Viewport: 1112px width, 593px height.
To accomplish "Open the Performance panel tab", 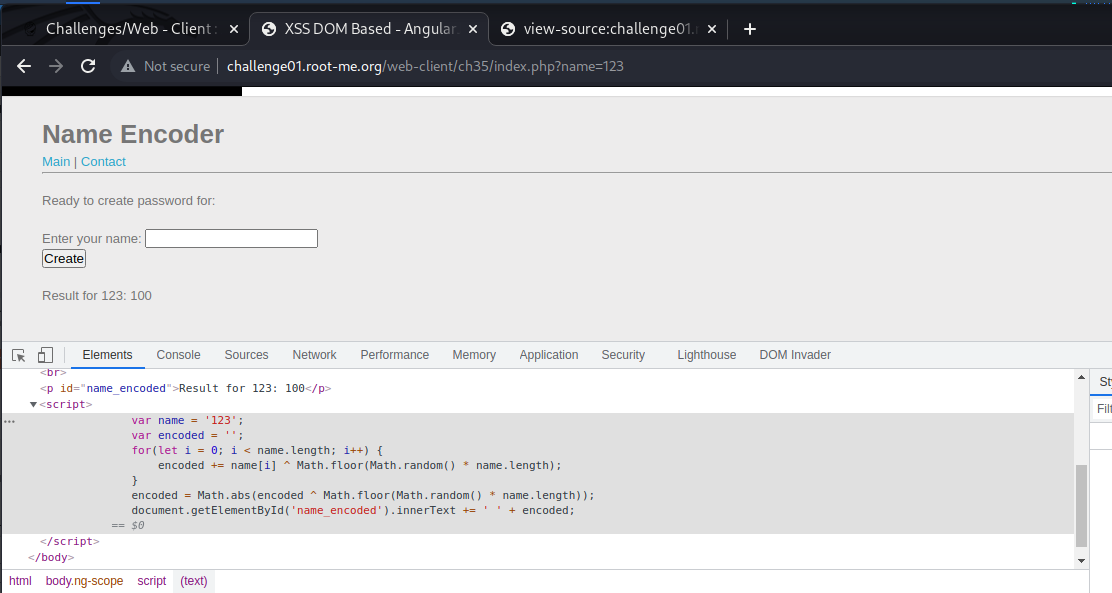I will pyautogui.click(x=394, y=355).
